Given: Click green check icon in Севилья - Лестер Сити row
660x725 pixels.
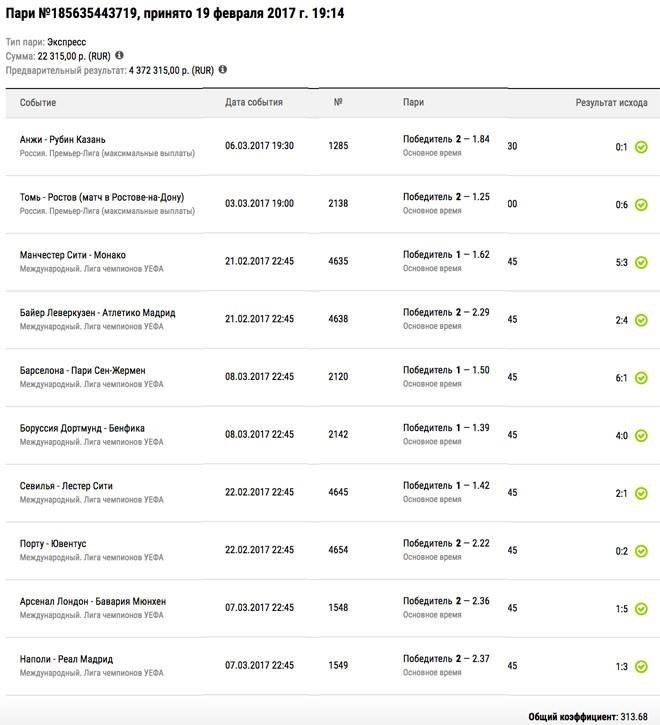Looking at the screenshot, I should 641,493.
